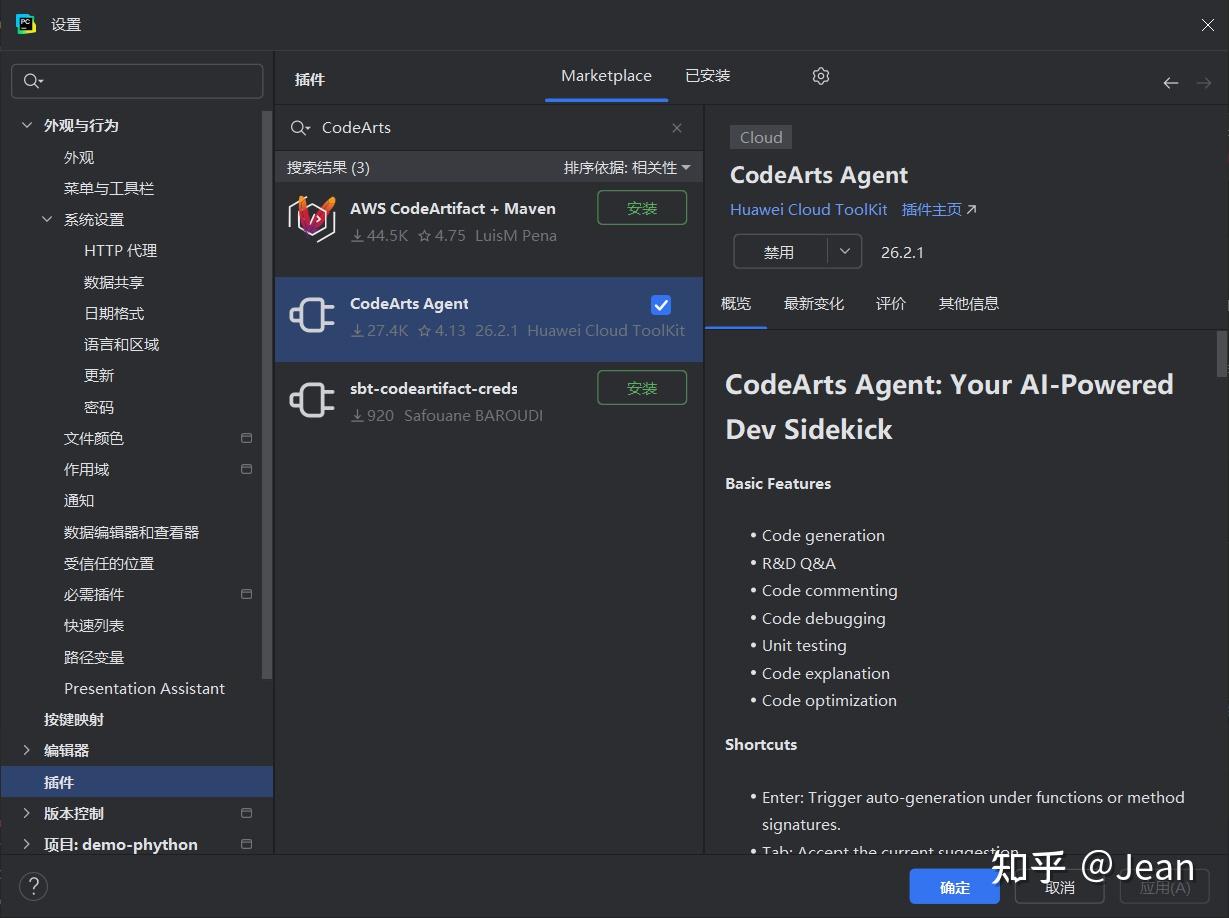This screenshot has width=1229, height=918.
Task: Open plugin settings gear menu
Action: click(821, 76)
